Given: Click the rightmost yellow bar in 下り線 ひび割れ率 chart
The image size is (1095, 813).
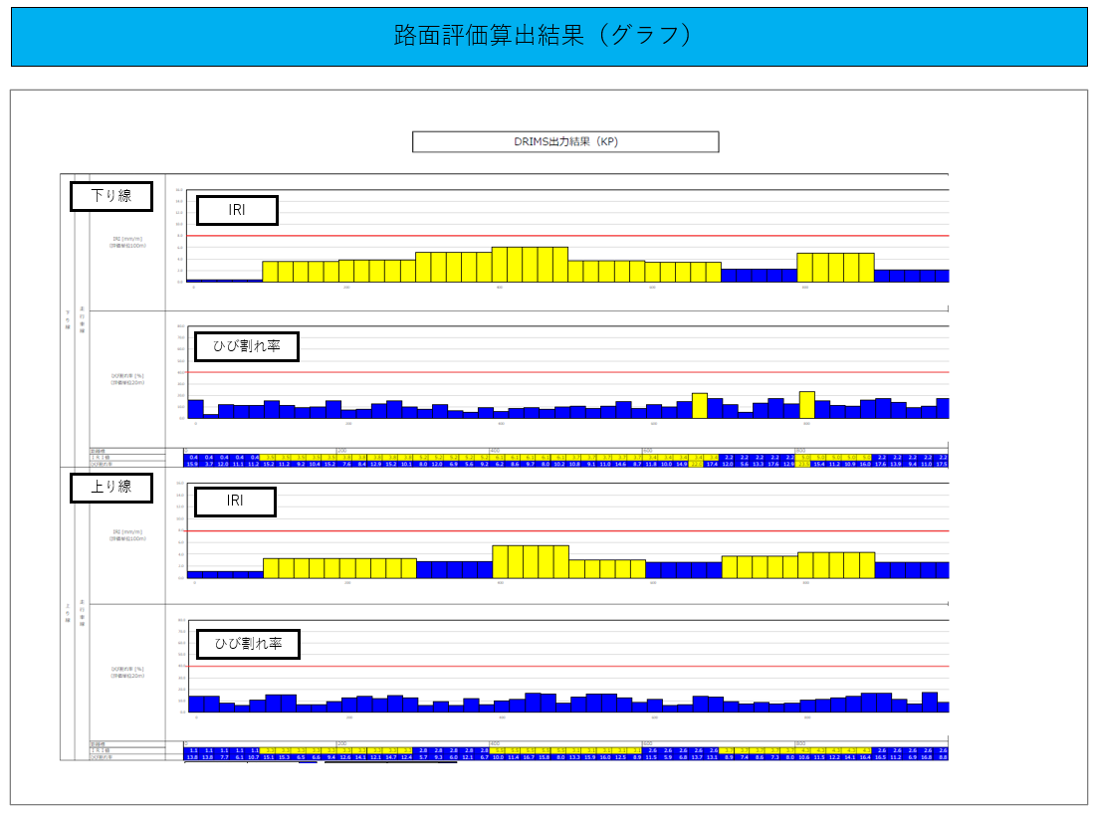Looking at the screenshot, I should click(807, 405).
